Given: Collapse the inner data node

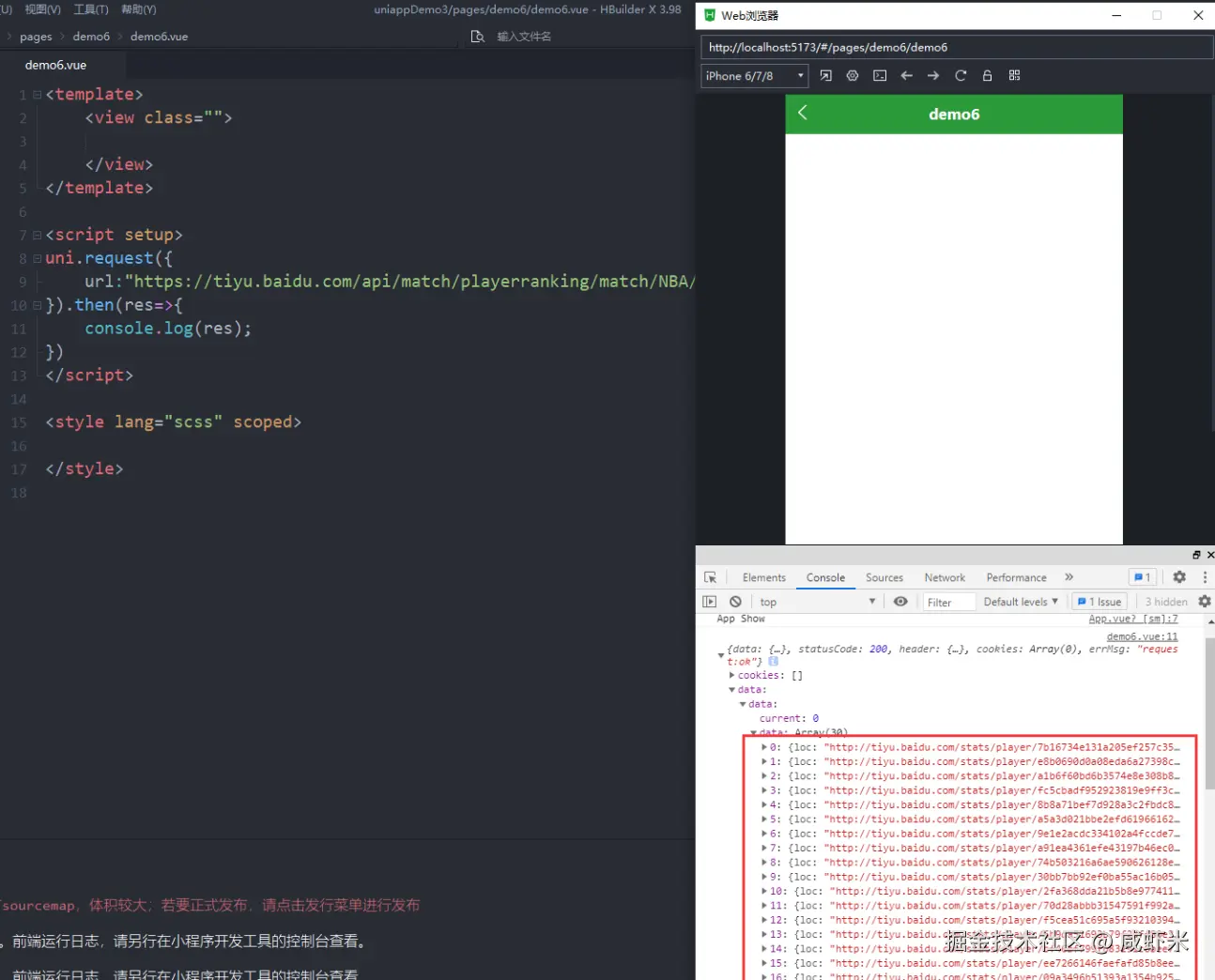Looking at the screenshot, I should pos(743,704).
